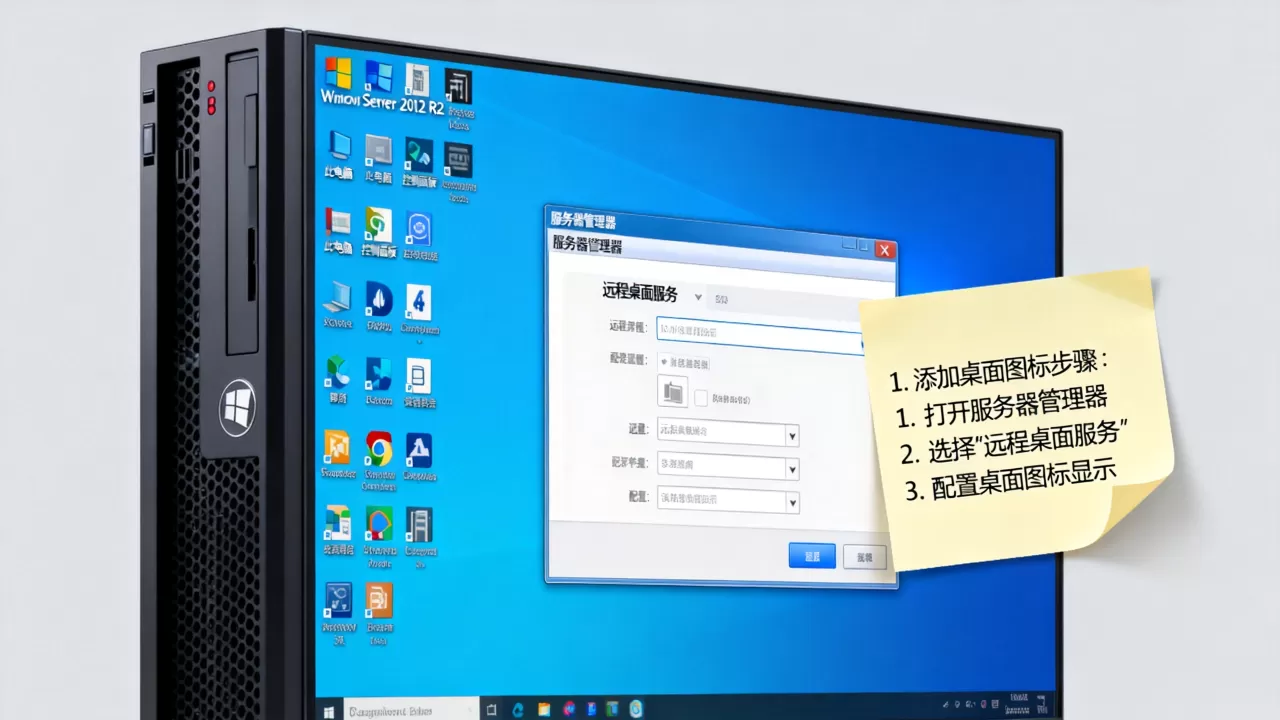
Task: Open the green taskbar icon
Action: click(x=612, y=709)
